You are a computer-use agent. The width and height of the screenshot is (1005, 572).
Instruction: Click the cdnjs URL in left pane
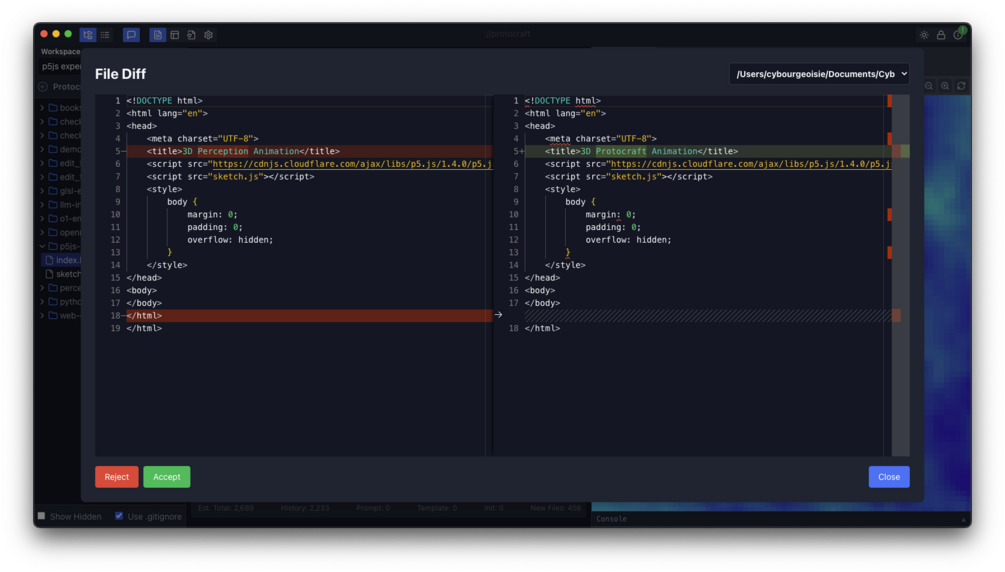click(352, 164)
